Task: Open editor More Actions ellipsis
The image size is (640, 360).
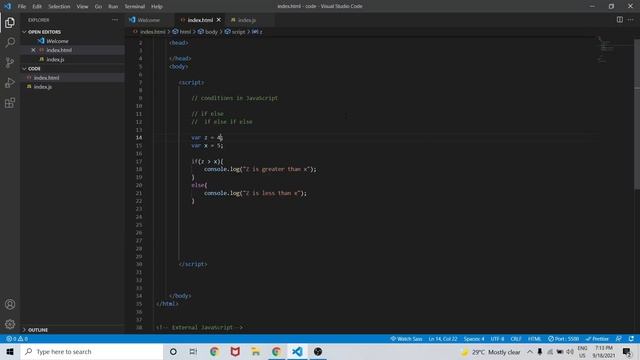Action: (x=631, y=20)
